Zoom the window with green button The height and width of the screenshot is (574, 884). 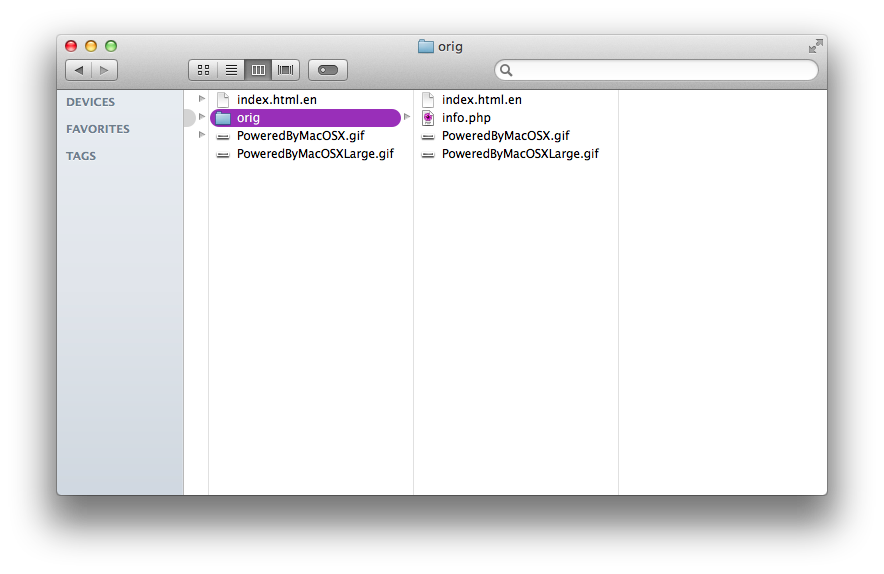[111, 46]
